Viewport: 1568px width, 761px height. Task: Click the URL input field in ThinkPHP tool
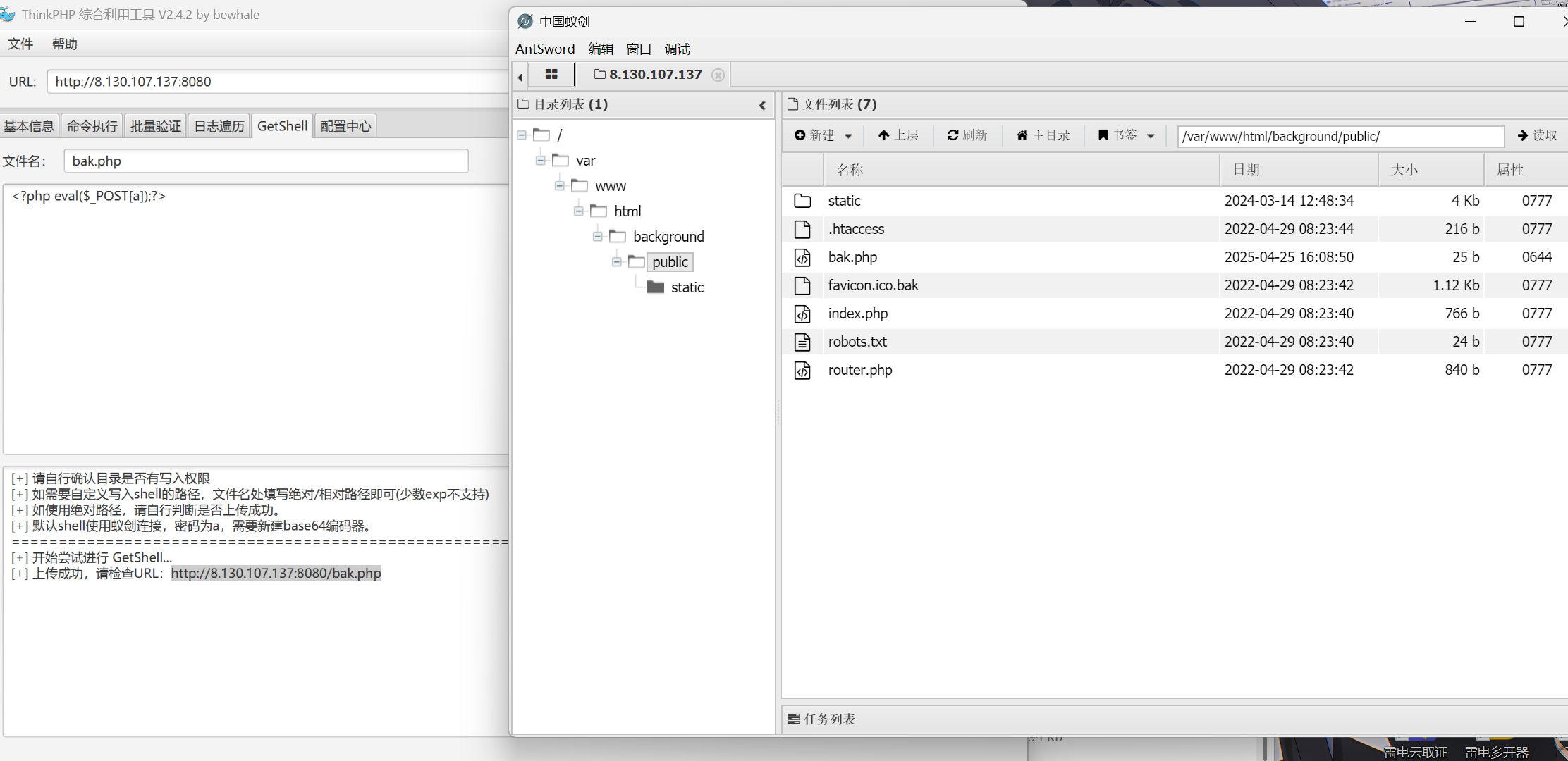point(278,82)
